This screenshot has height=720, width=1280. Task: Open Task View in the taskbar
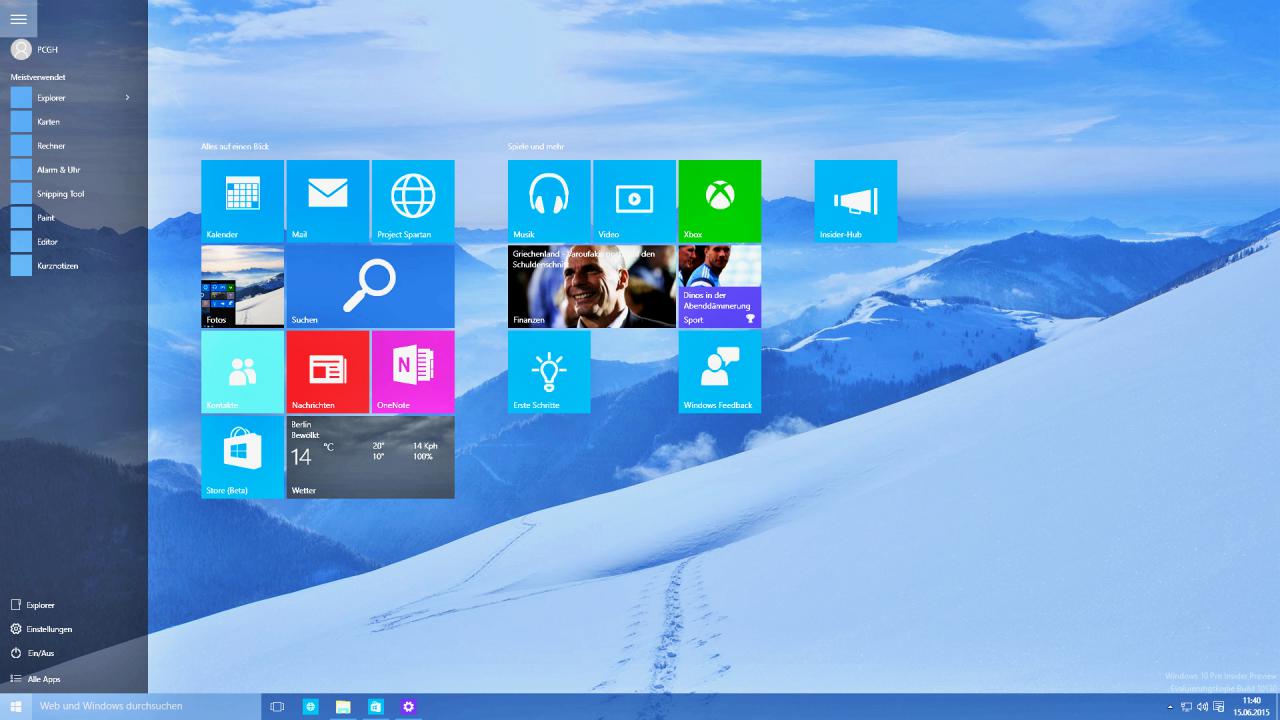point(277,707)
